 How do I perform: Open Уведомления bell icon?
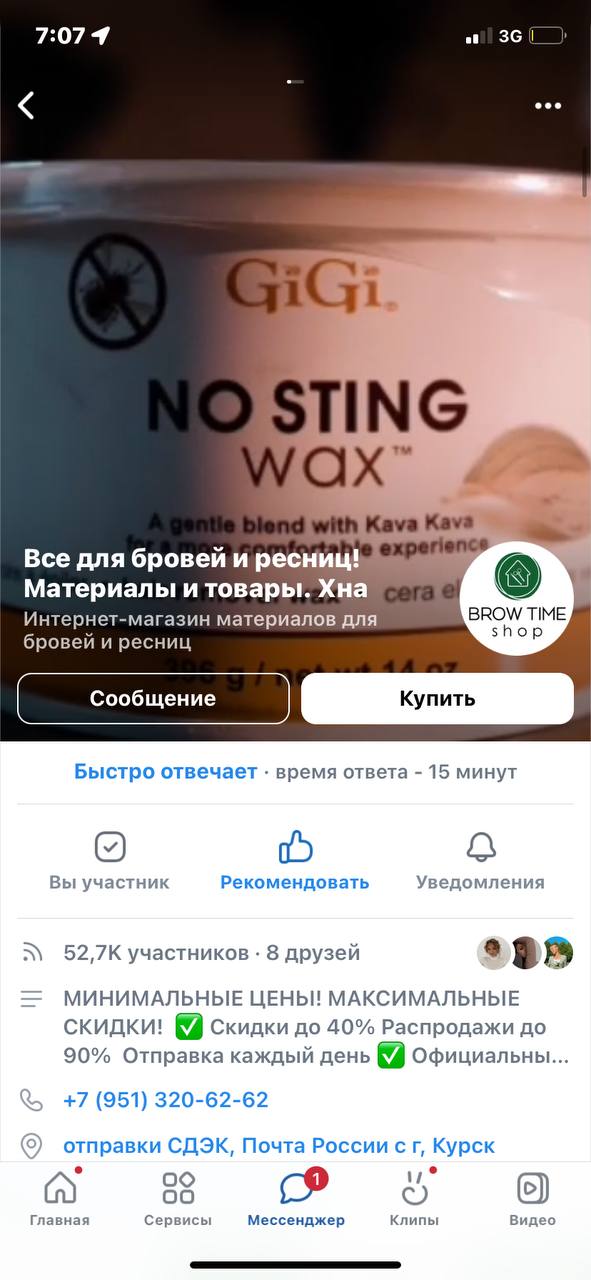click(x=481, y=848)
